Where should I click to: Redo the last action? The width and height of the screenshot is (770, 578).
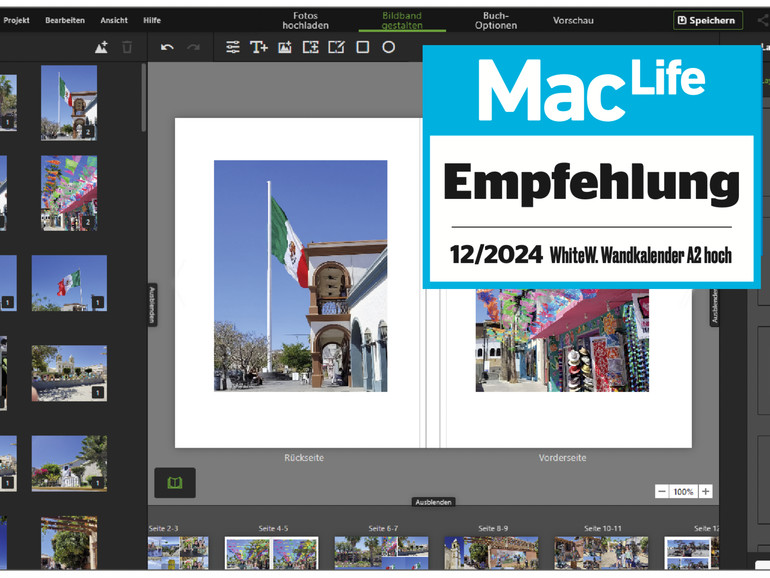(x=193, y=47)
